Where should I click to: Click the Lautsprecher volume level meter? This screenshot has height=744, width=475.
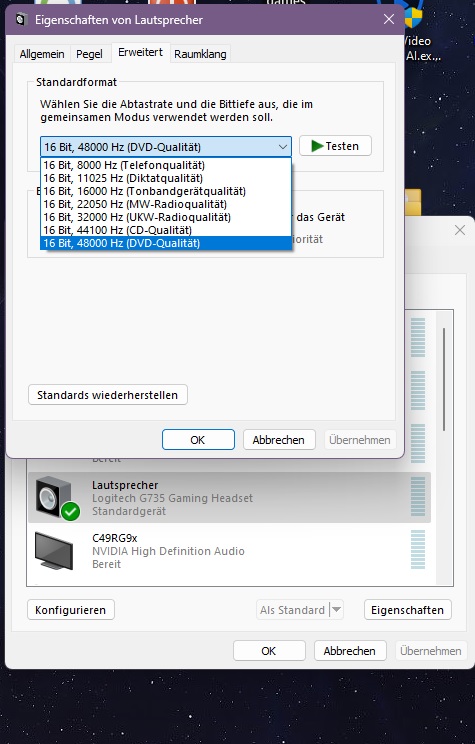click(x=418, y=496)
